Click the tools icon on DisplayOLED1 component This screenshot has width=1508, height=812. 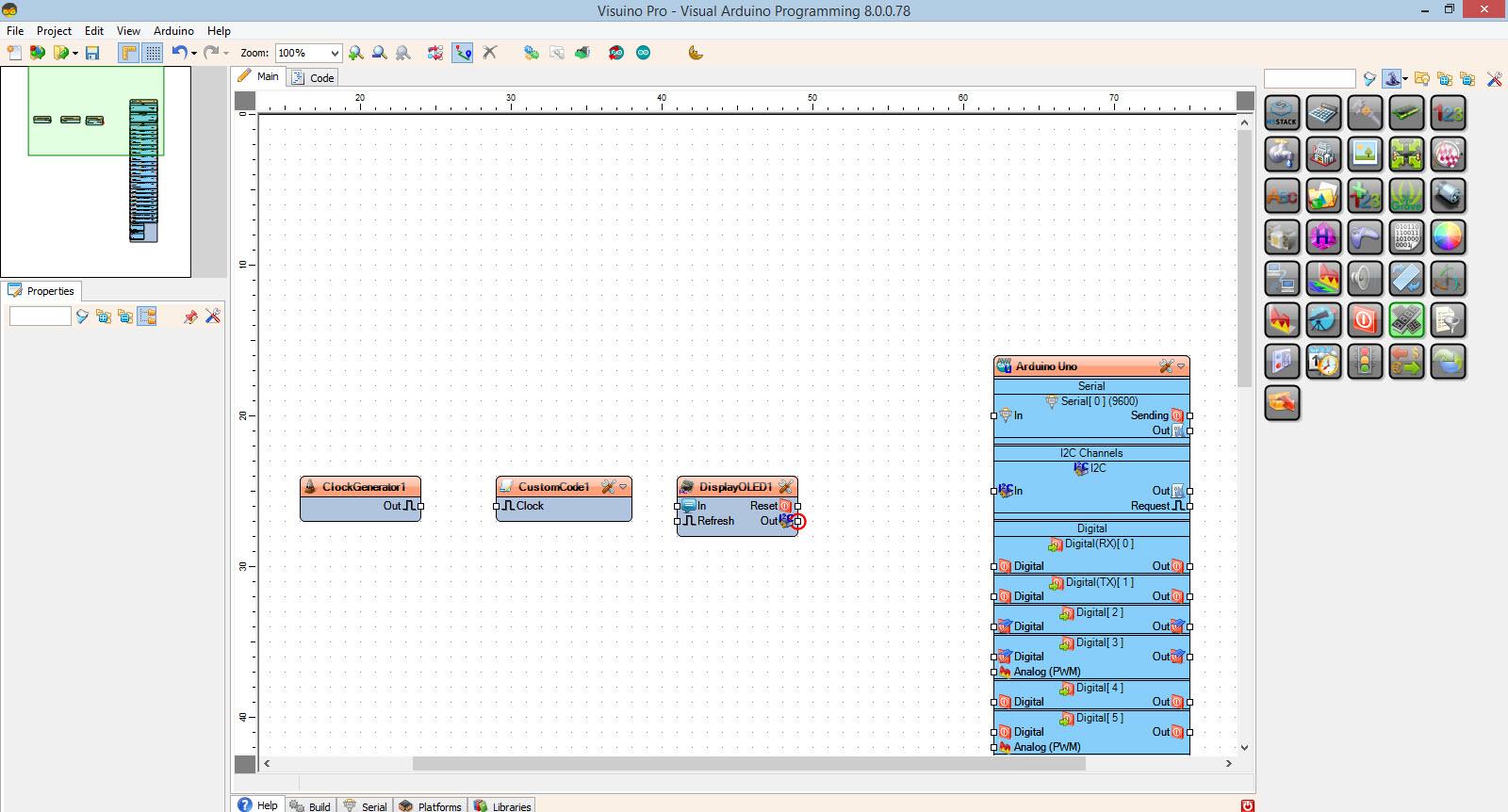[785, 487]
